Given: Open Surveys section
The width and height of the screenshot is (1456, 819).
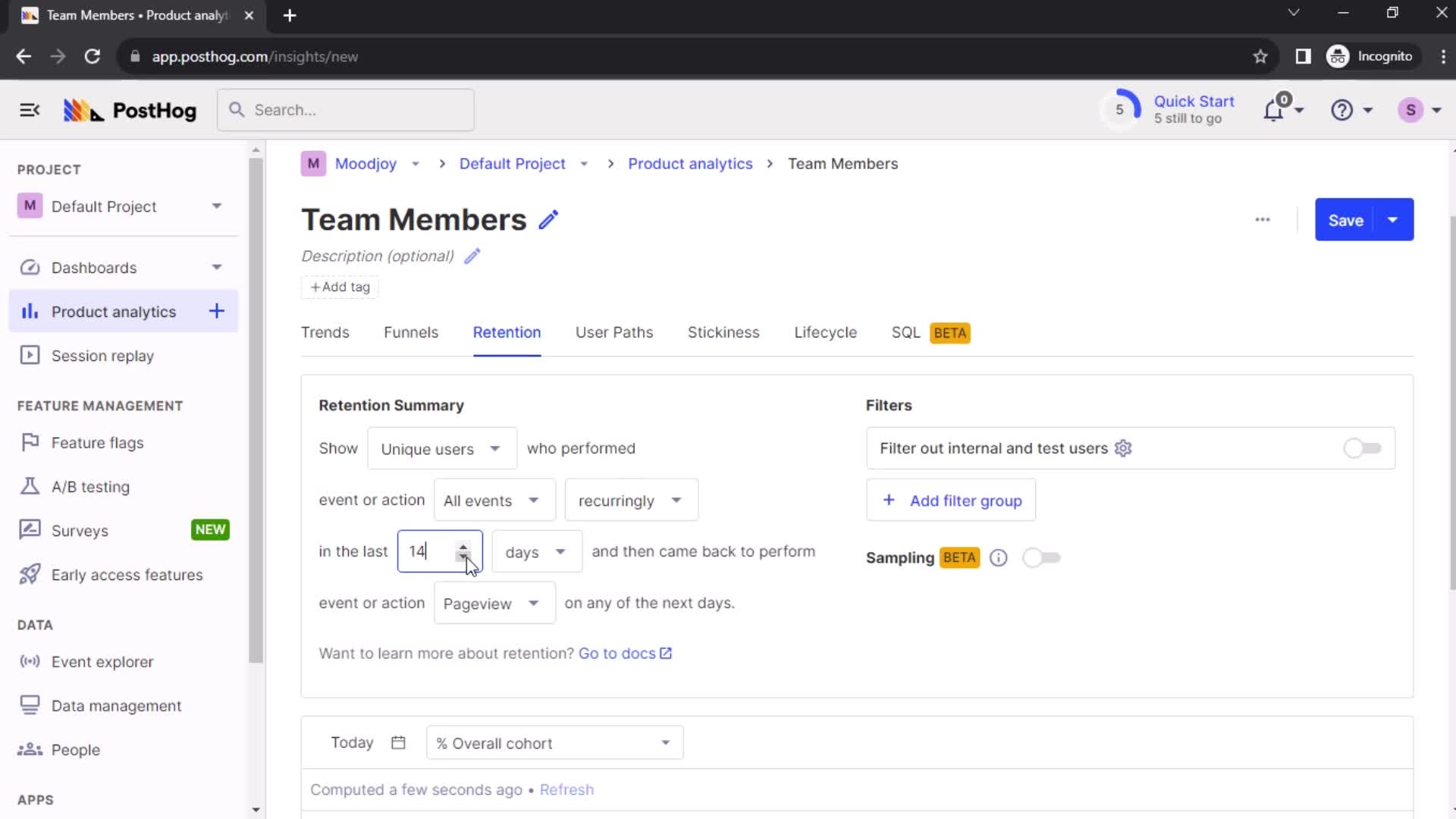Looking at the screenshot, I should tap(78, 531).
